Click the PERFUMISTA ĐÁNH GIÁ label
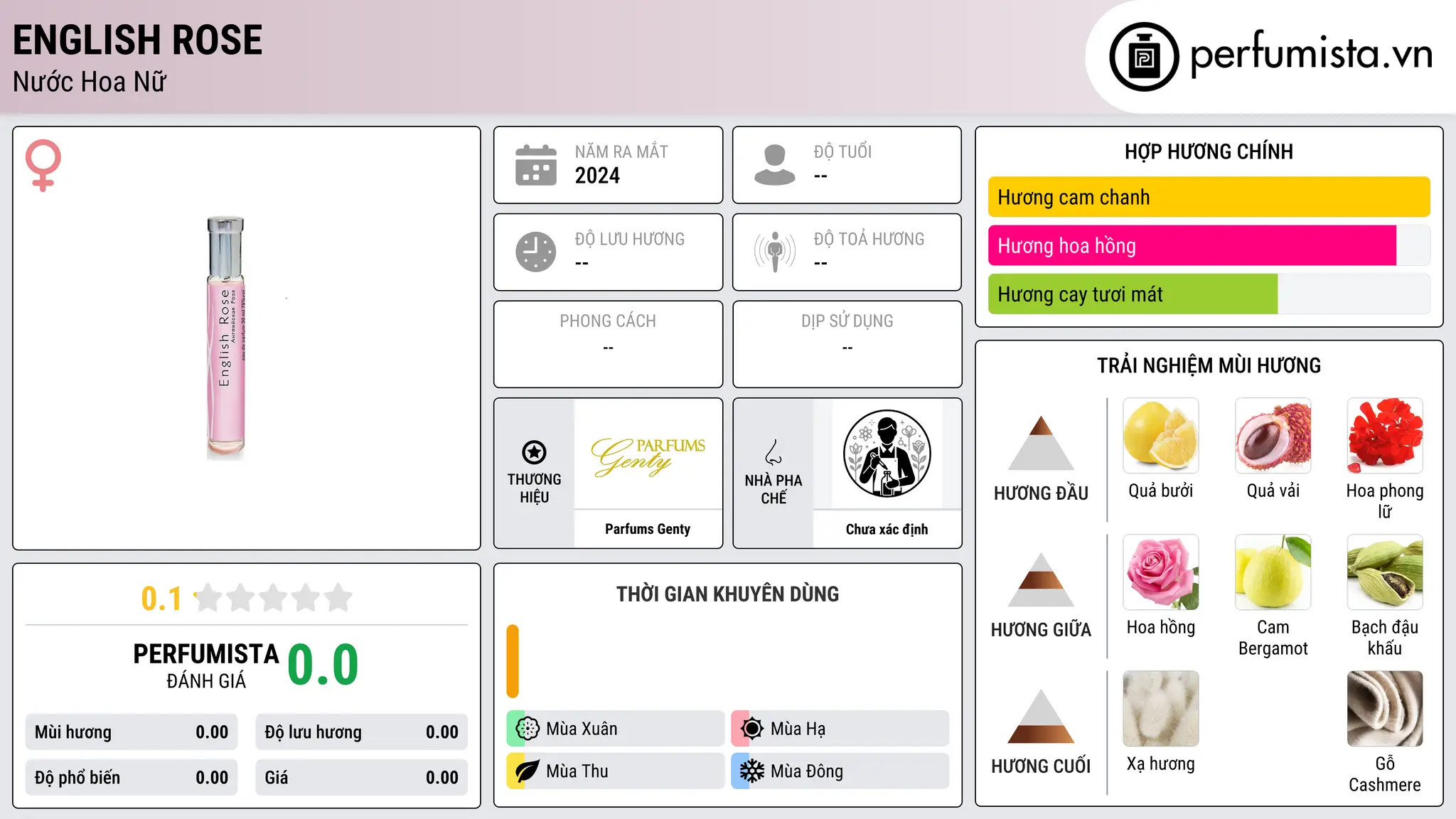Image resolution: width=1456 pixels, height=819 pixels. (206, 665)
